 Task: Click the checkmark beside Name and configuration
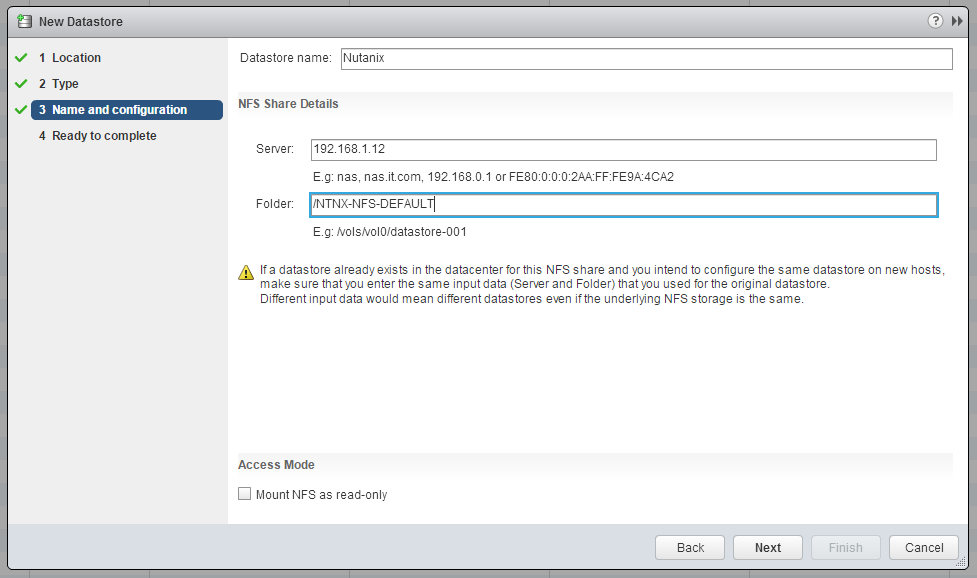(20, 110)
